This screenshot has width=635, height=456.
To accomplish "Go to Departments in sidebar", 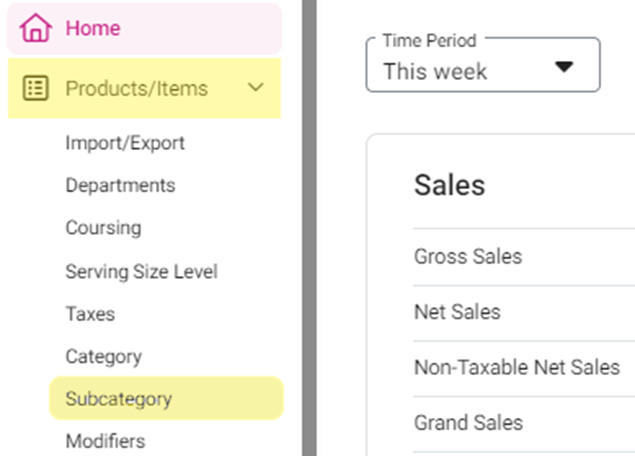I will coord(120,185).
